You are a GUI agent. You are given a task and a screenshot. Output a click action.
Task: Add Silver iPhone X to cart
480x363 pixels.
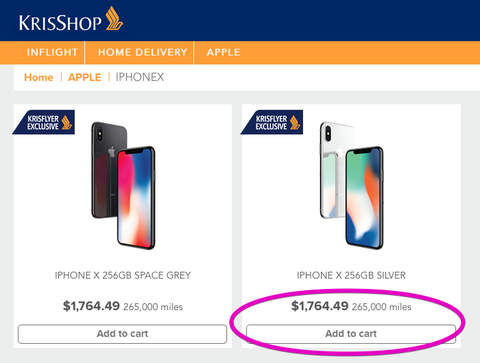[x=351, y=334]
